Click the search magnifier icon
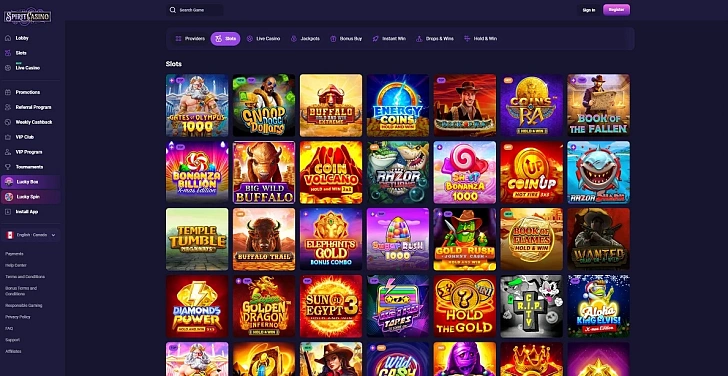 tap(173, 10)
